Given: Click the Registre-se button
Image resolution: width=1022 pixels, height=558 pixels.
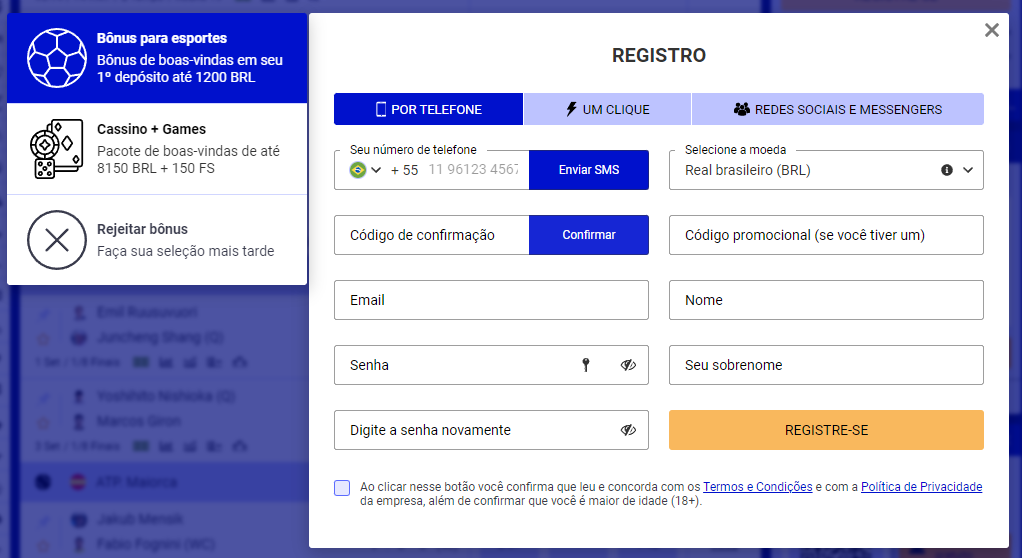Looking at the screenshot, I should (x=826, y=430).
